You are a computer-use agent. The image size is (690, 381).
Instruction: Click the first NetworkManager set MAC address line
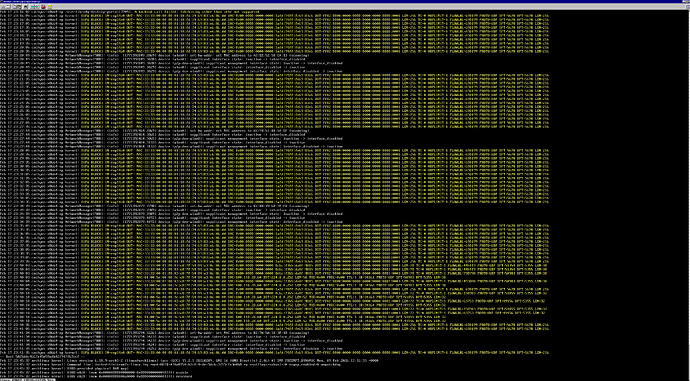[x=155, y=55]
